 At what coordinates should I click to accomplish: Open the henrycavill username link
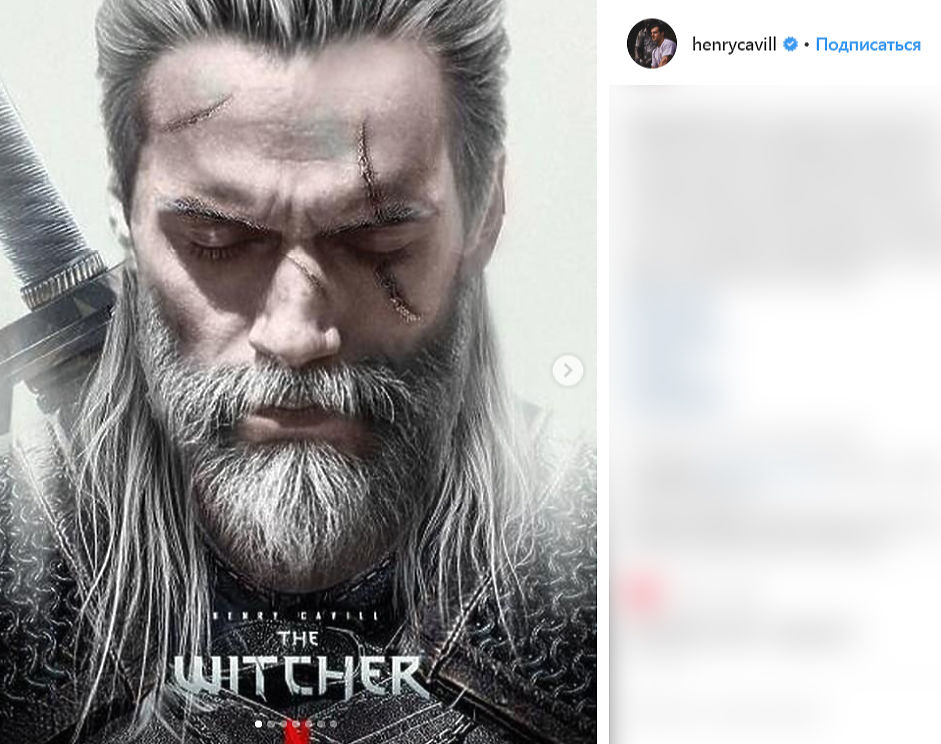[x=734, y=44]
